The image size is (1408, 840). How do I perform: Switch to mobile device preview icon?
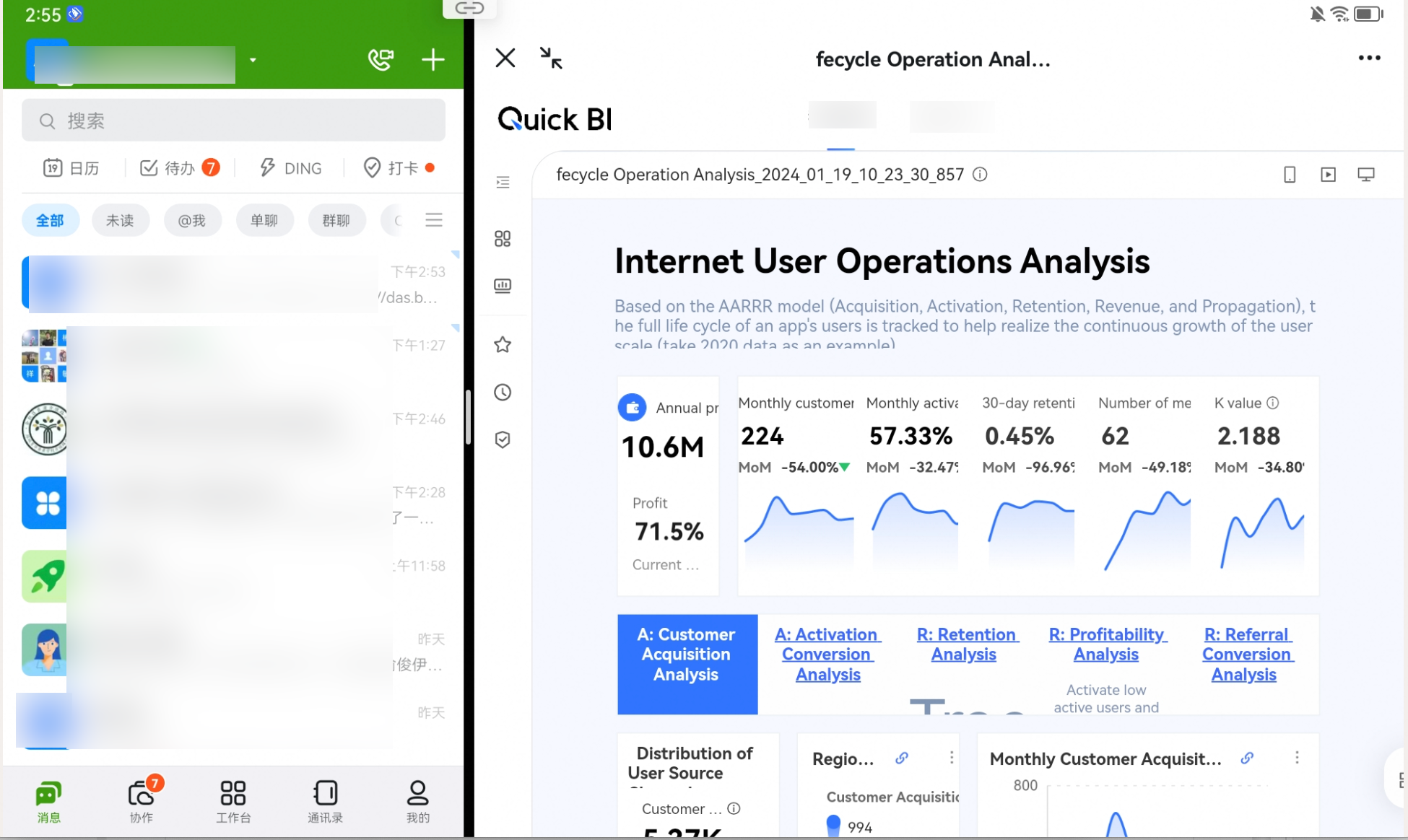pos(1290,175)
